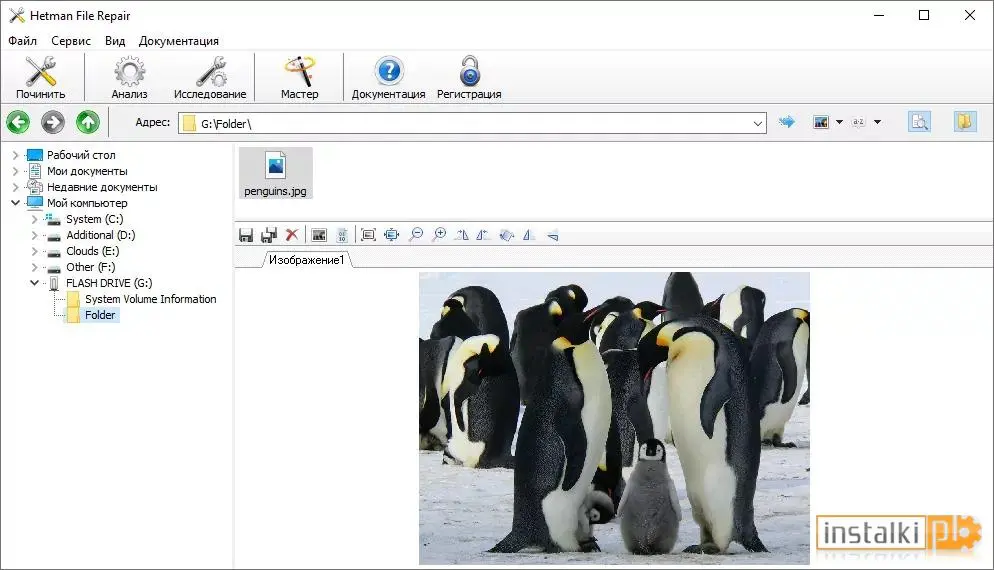Expand the System (C:) drive node
994x570 pixels.
point(35,219)
